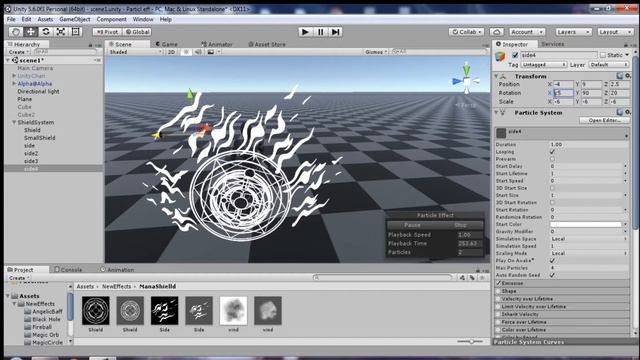This screenshot has height=360, width=640.
Task: Pause the particle effect
Action: (x=412, y=225)
